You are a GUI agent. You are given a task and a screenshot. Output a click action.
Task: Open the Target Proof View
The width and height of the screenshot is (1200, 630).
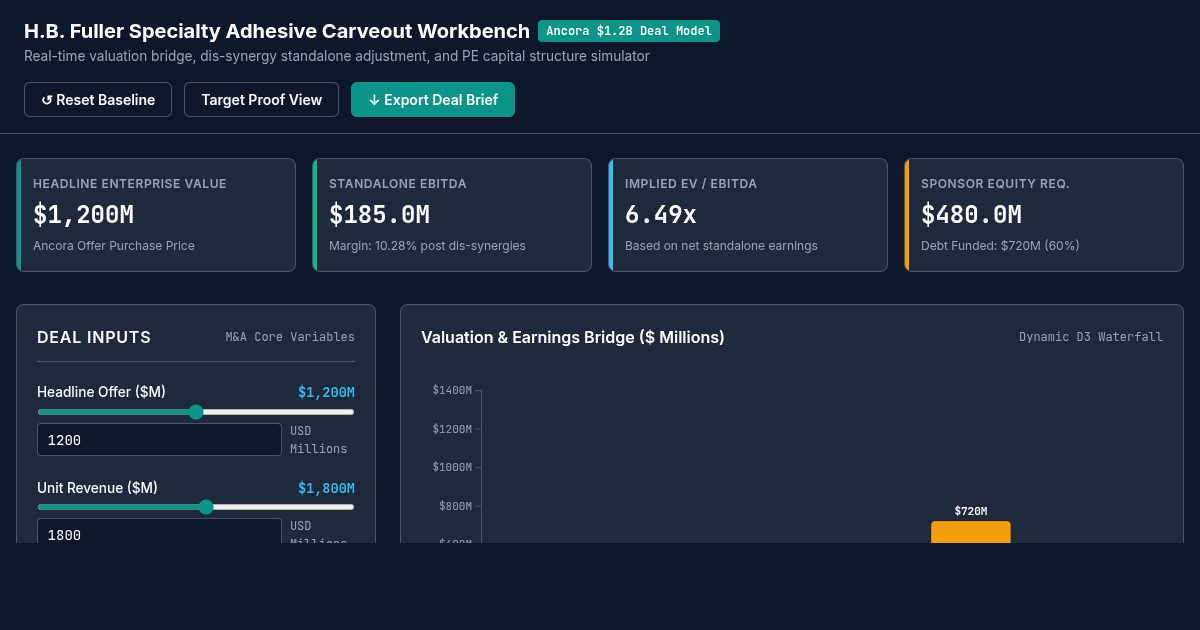[x=261, y=100]
